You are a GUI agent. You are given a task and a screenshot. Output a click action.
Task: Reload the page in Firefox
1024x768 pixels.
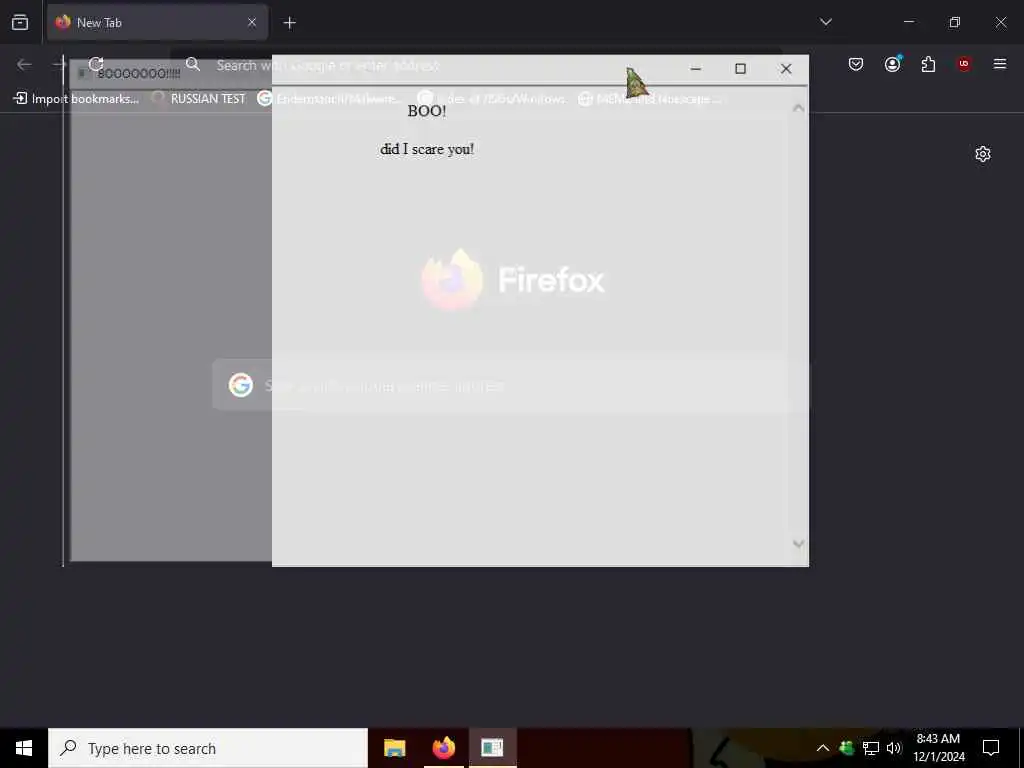click(96, 64)
